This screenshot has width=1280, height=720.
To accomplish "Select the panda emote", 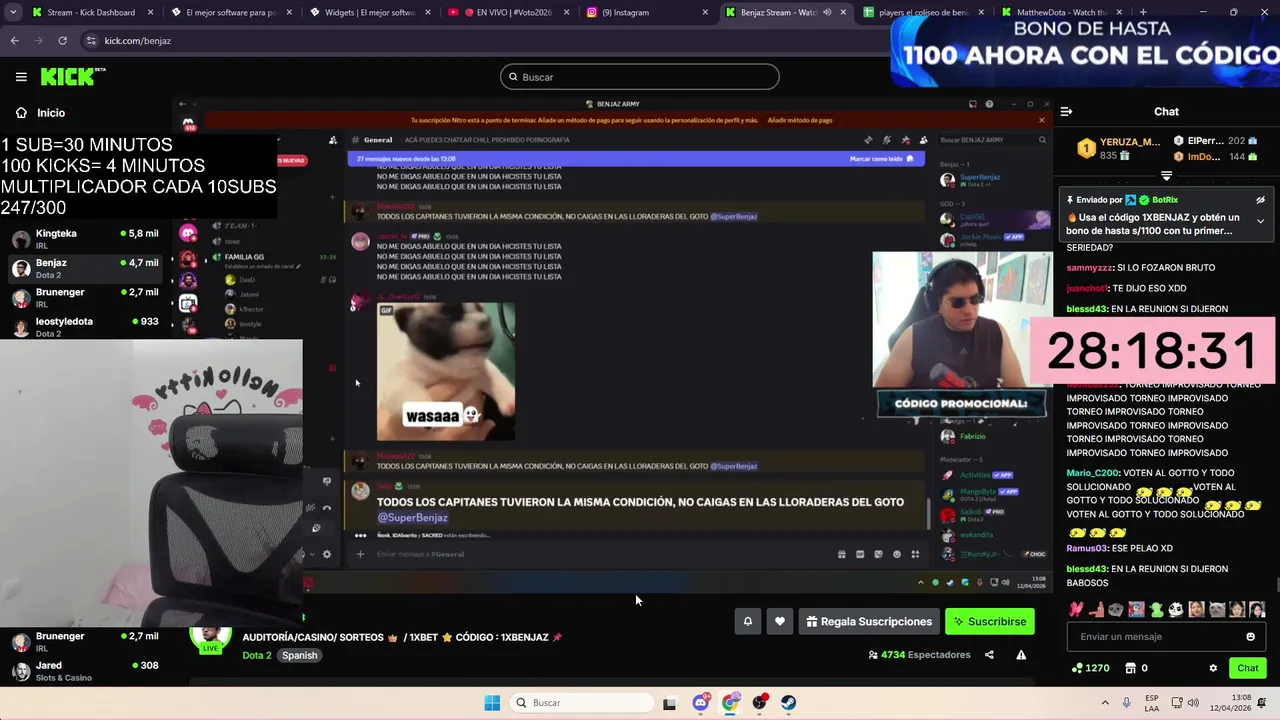I will [1176, 609].
